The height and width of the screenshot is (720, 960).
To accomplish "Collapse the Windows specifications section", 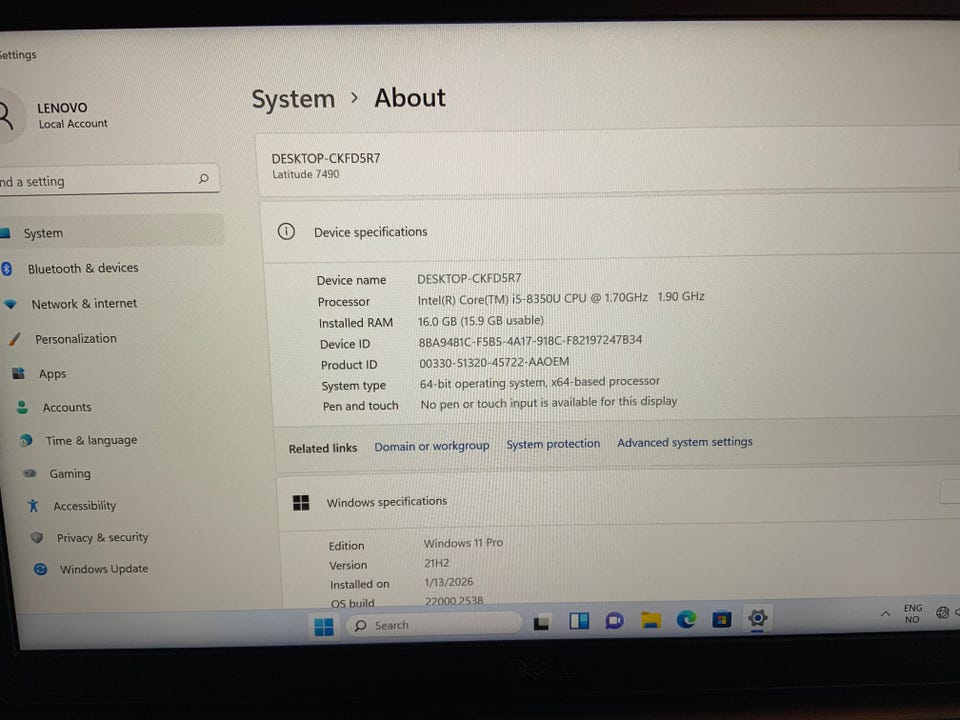I will [x=618, y=499].
